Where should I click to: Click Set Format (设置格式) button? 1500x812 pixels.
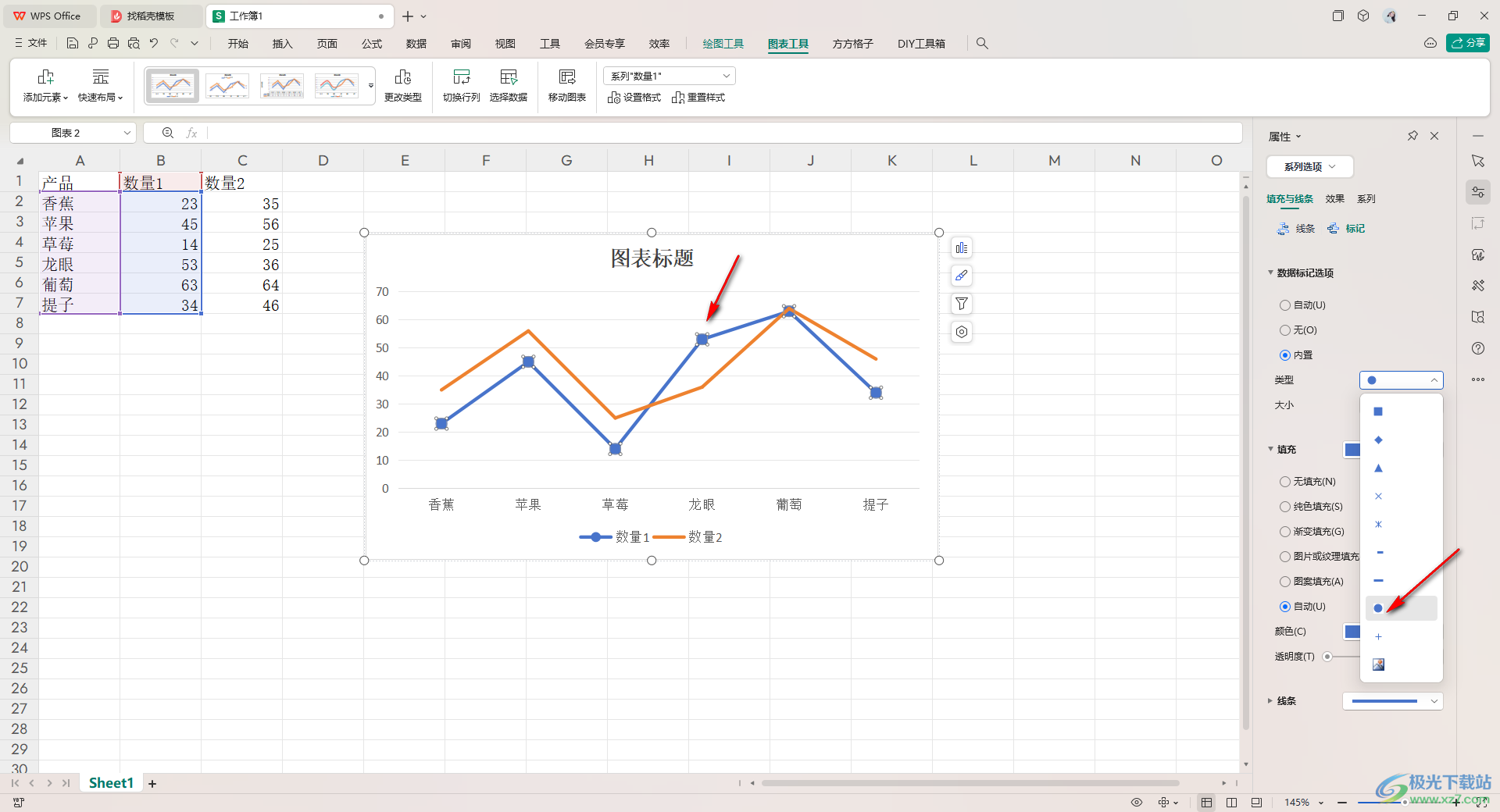point(634,98)
